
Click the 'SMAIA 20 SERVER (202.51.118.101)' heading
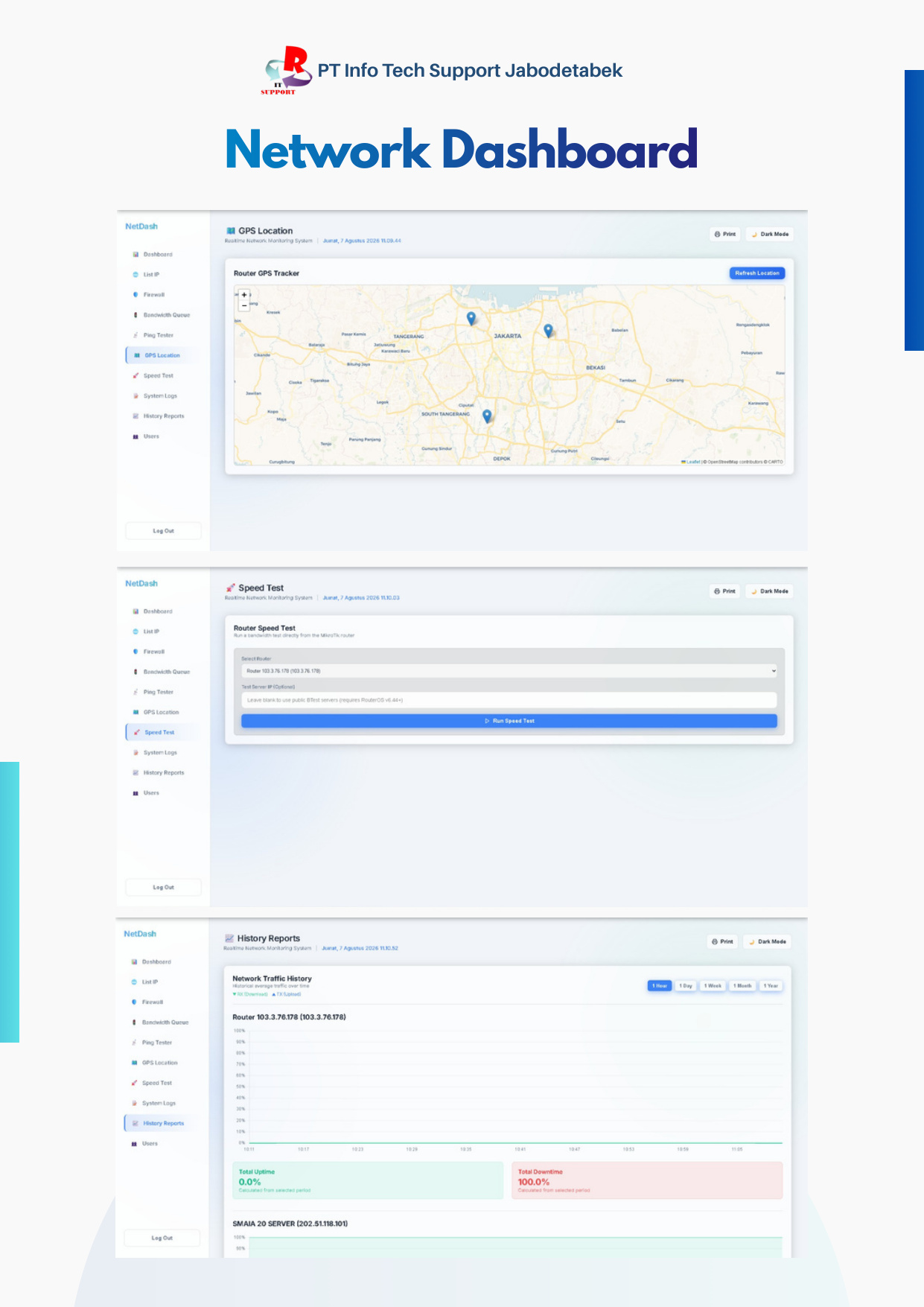pos(290,1224)
